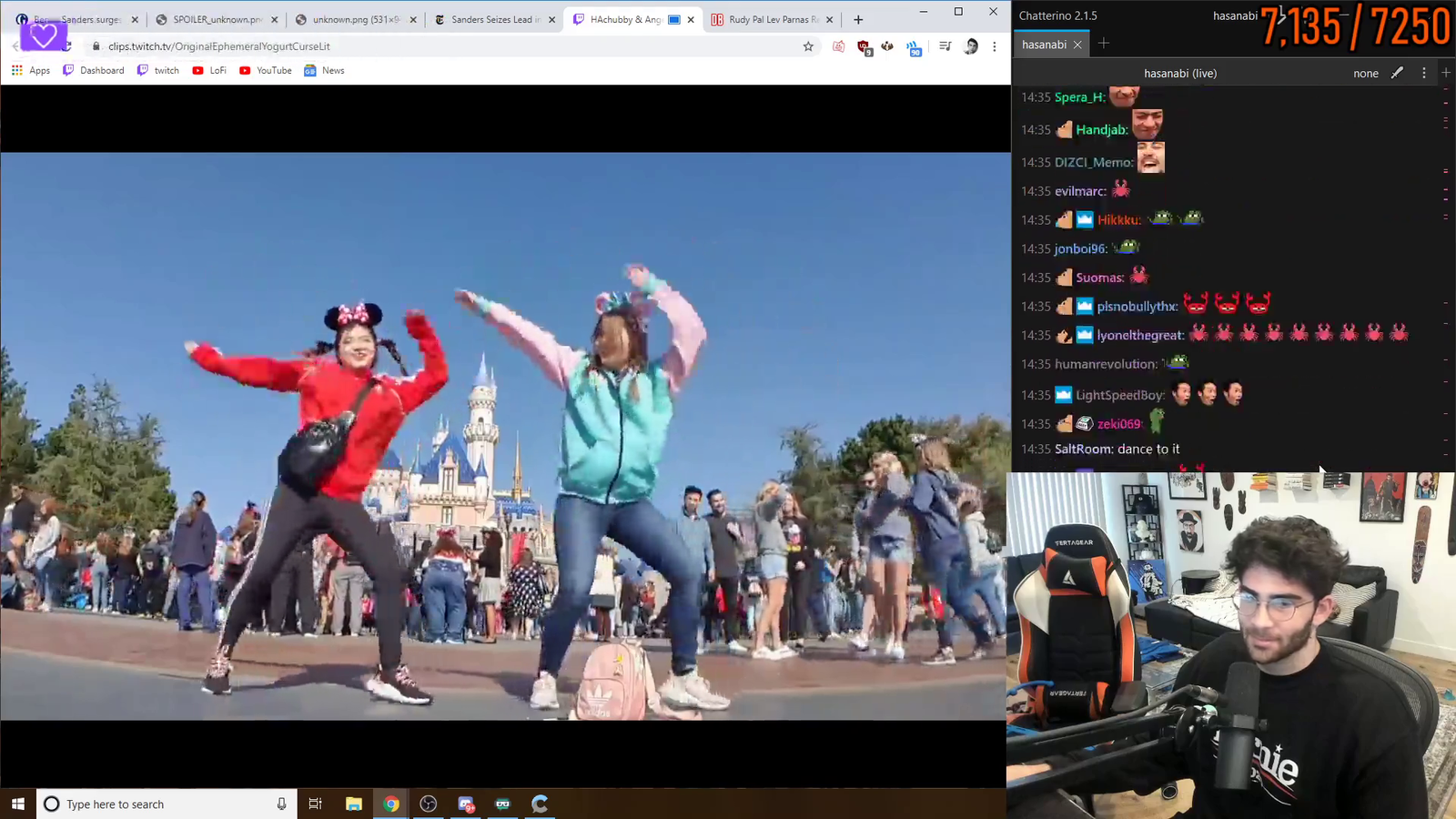Close the HAchubby & Ang tab

[691, 19]
